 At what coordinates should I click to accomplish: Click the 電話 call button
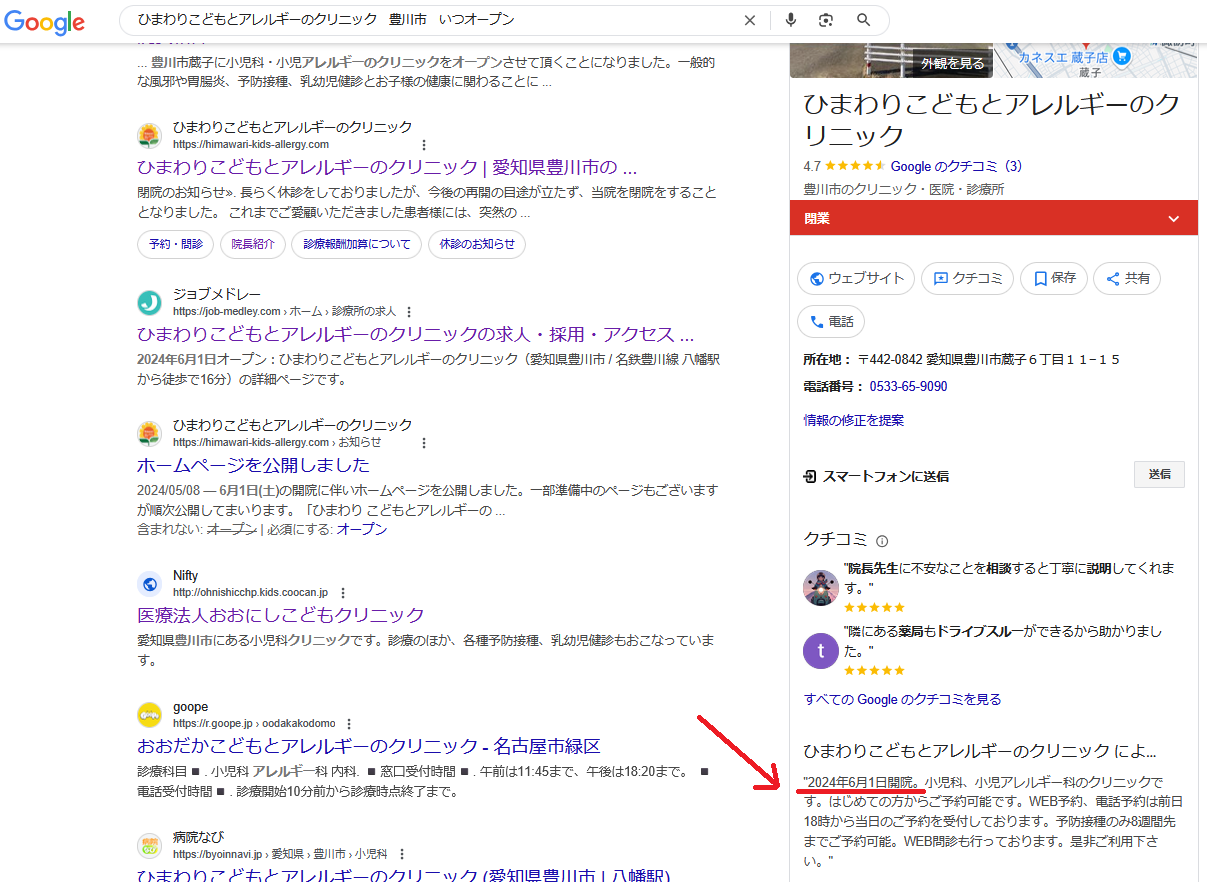click(x=831, y=322)
